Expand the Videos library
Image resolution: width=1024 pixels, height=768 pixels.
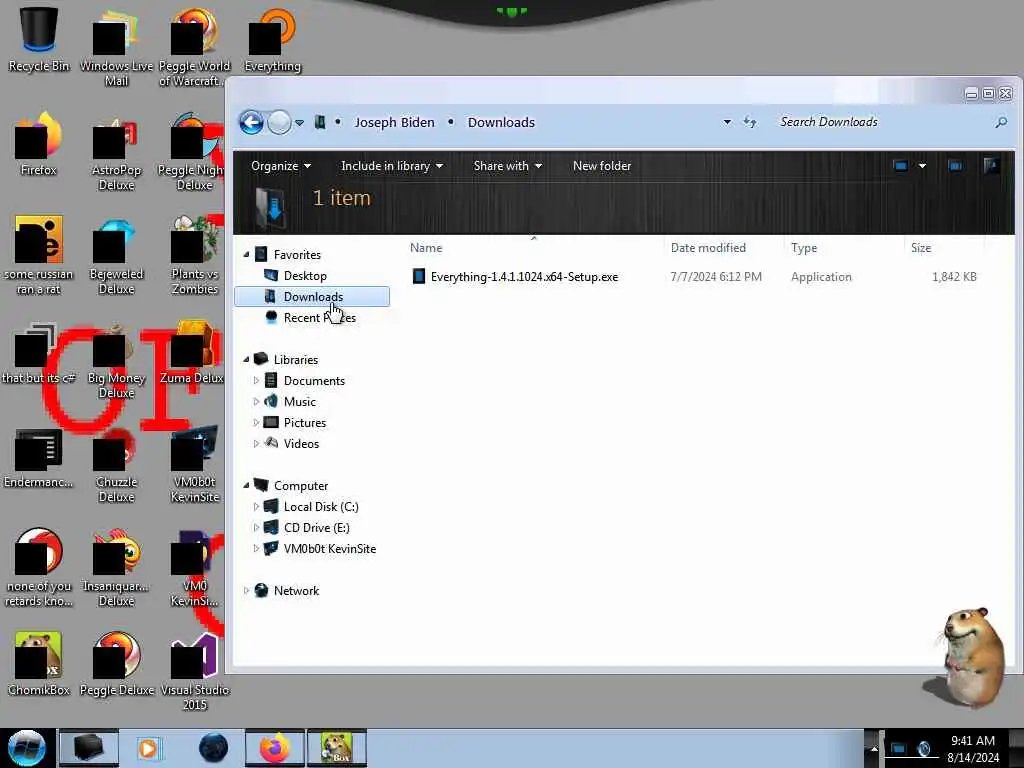[x=256, y=443]
